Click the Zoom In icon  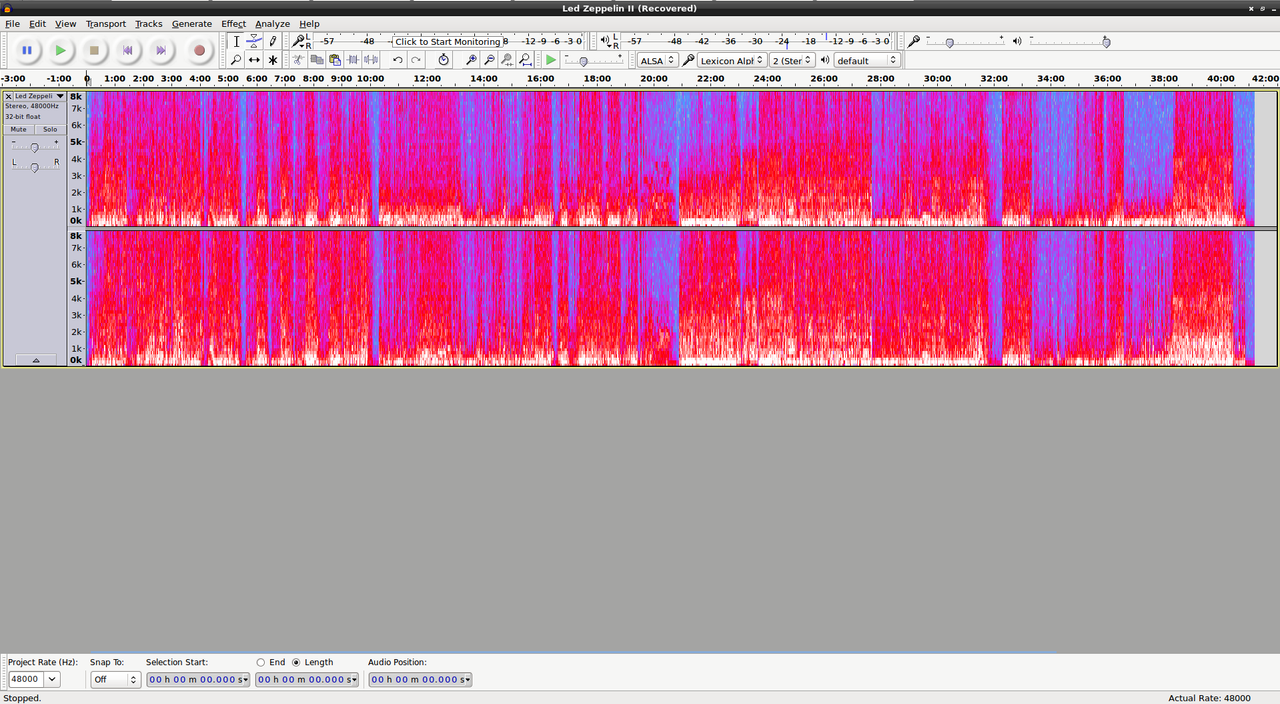(x=471, y=60)
